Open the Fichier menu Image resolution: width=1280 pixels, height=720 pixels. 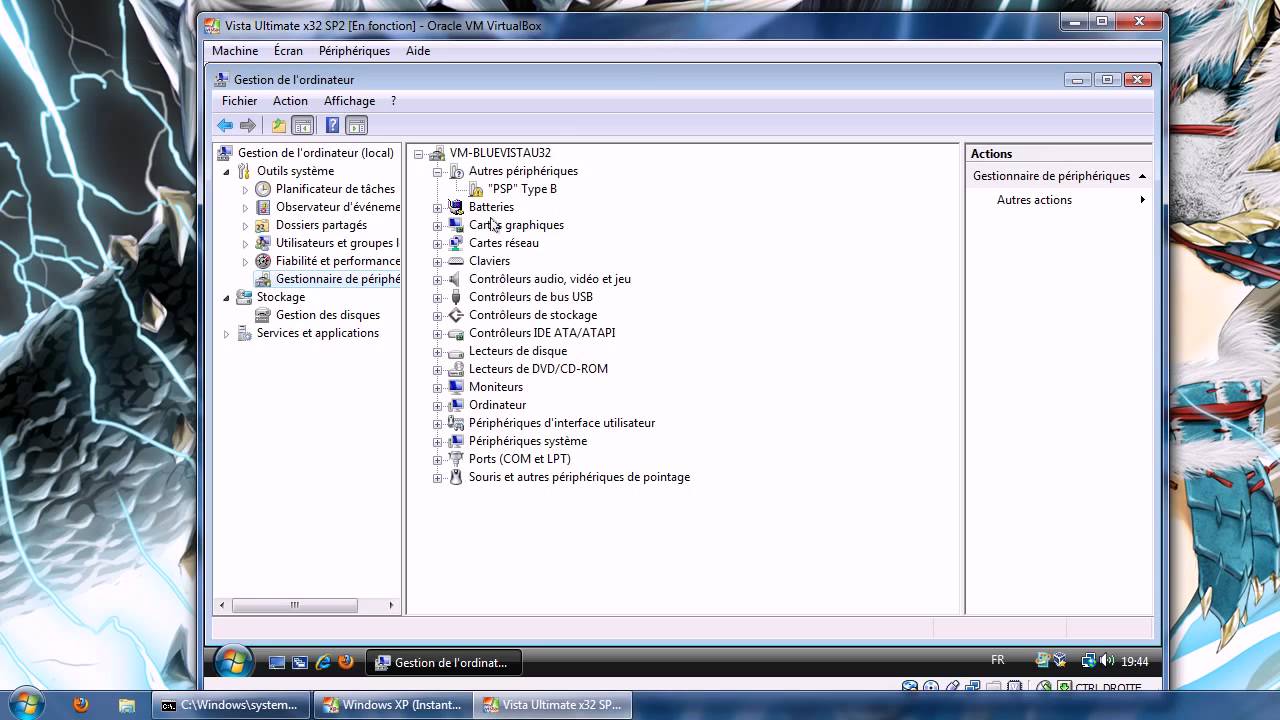pos(240,101)
